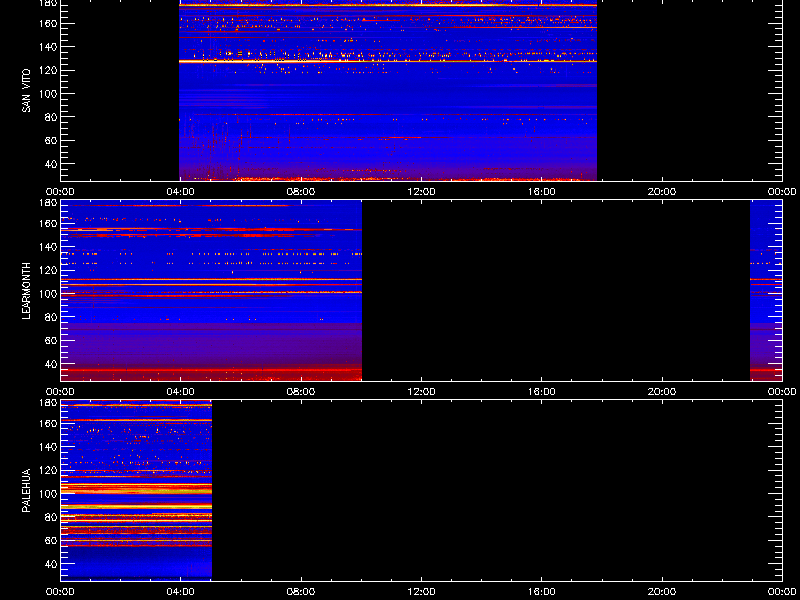The image size is (800, 600).
Task: Select the 160 tick label on SAN VITO axis
Action: 49,23
